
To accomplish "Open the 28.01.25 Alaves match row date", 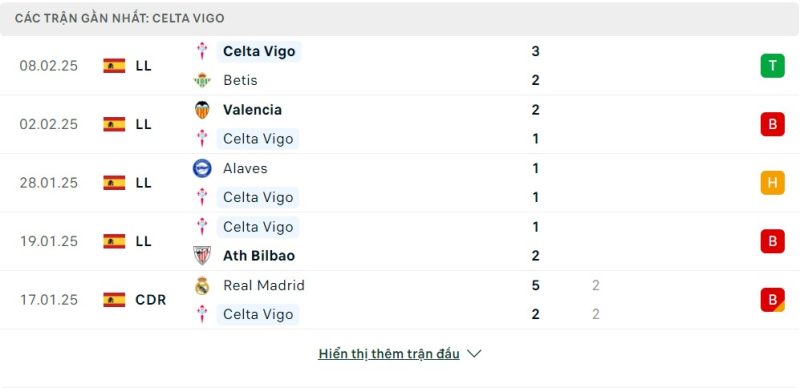I will pyautogui.click(x=49, y=183).
